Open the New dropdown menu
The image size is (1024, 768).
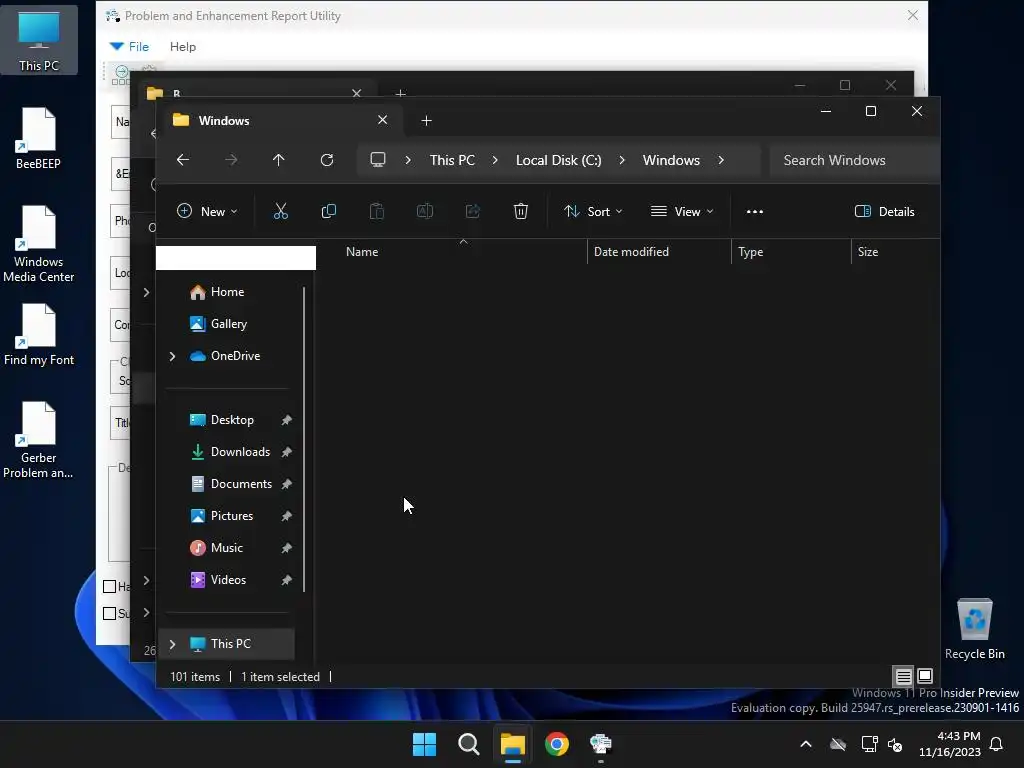click(207, 211)
